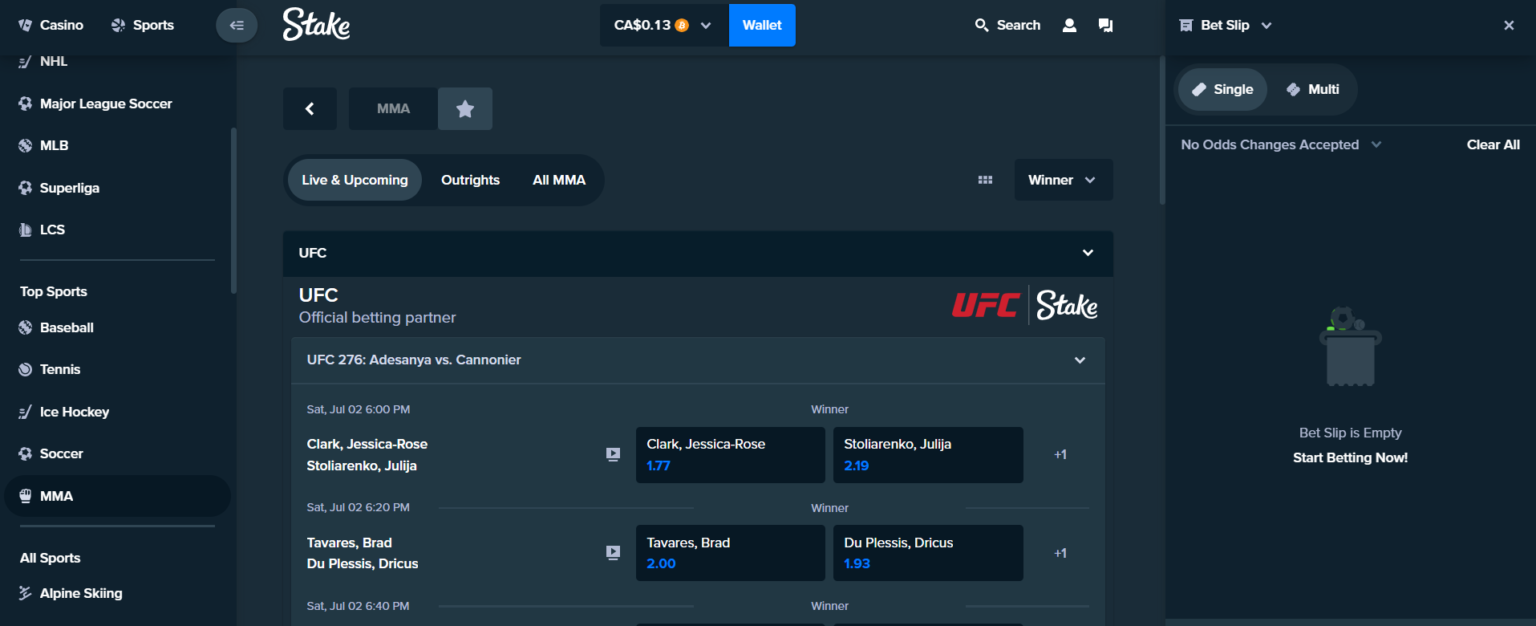This screenshot has width=1536, height=626.
Task: Clear All bet slip selections
Action: click(1493, 144)
